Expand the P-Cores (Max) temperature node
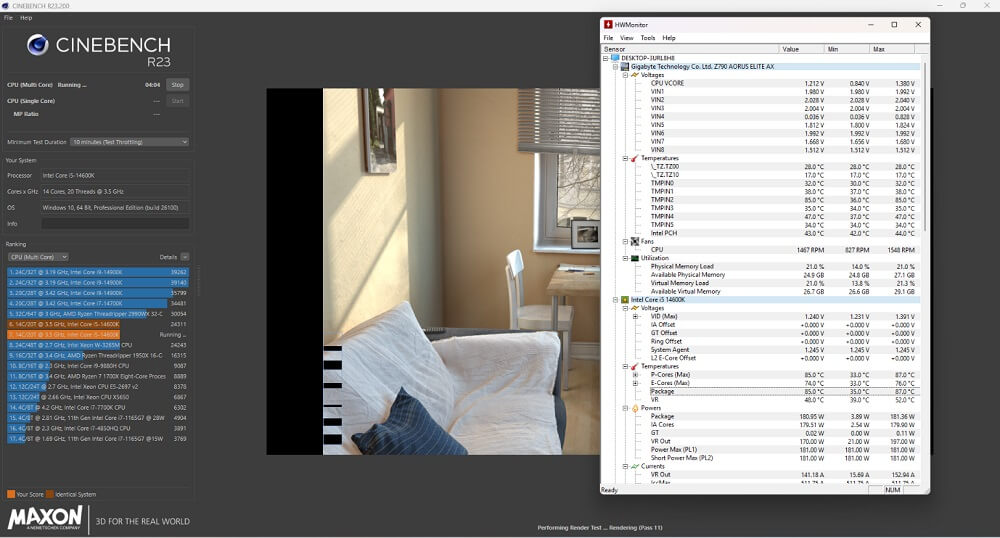Image resolution: width=1000 pixels, height=538 pixels. [635, 375]
